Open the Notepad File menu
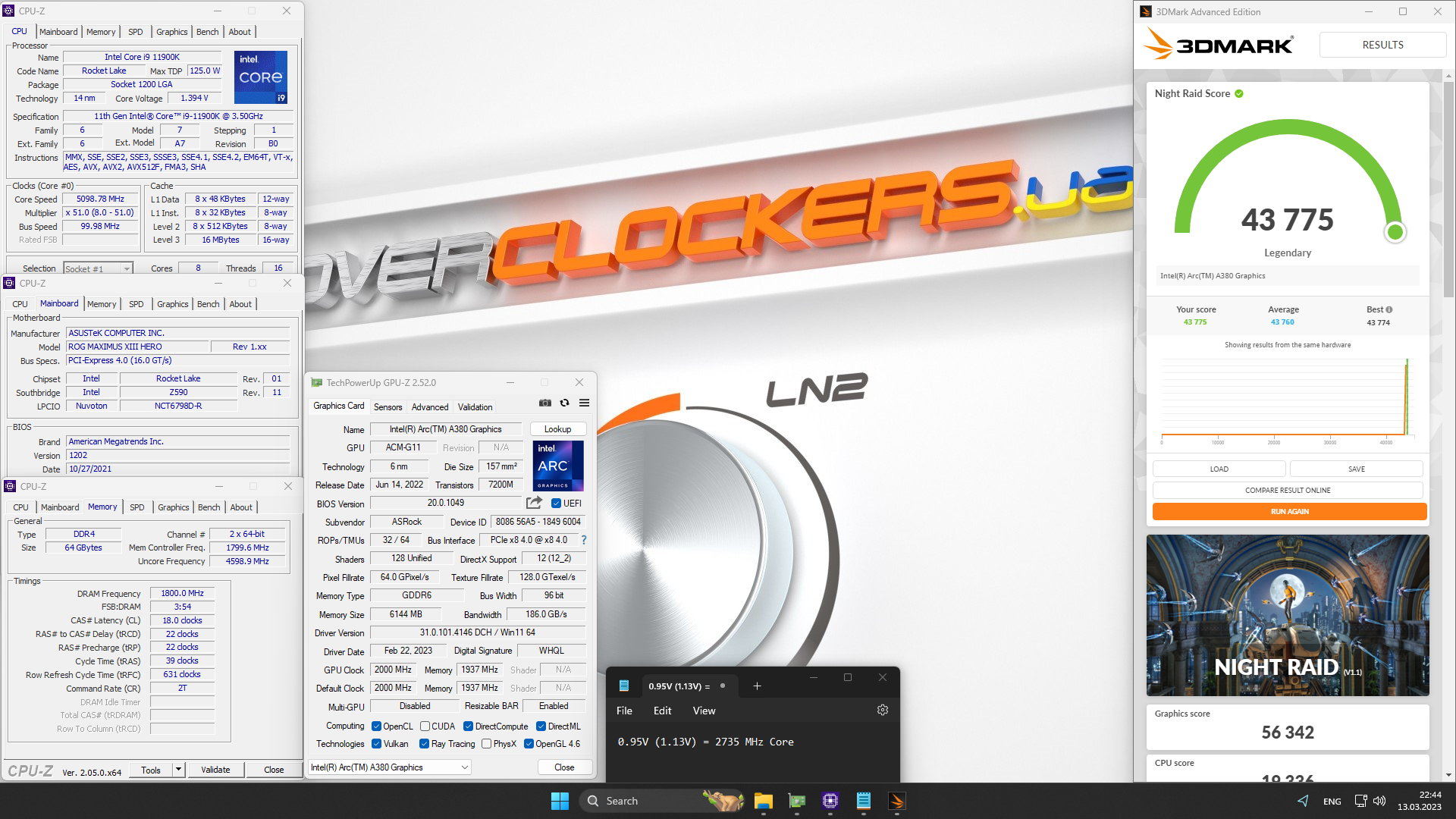The width and height of the screenshot is (1456, 819). (624, 711)
